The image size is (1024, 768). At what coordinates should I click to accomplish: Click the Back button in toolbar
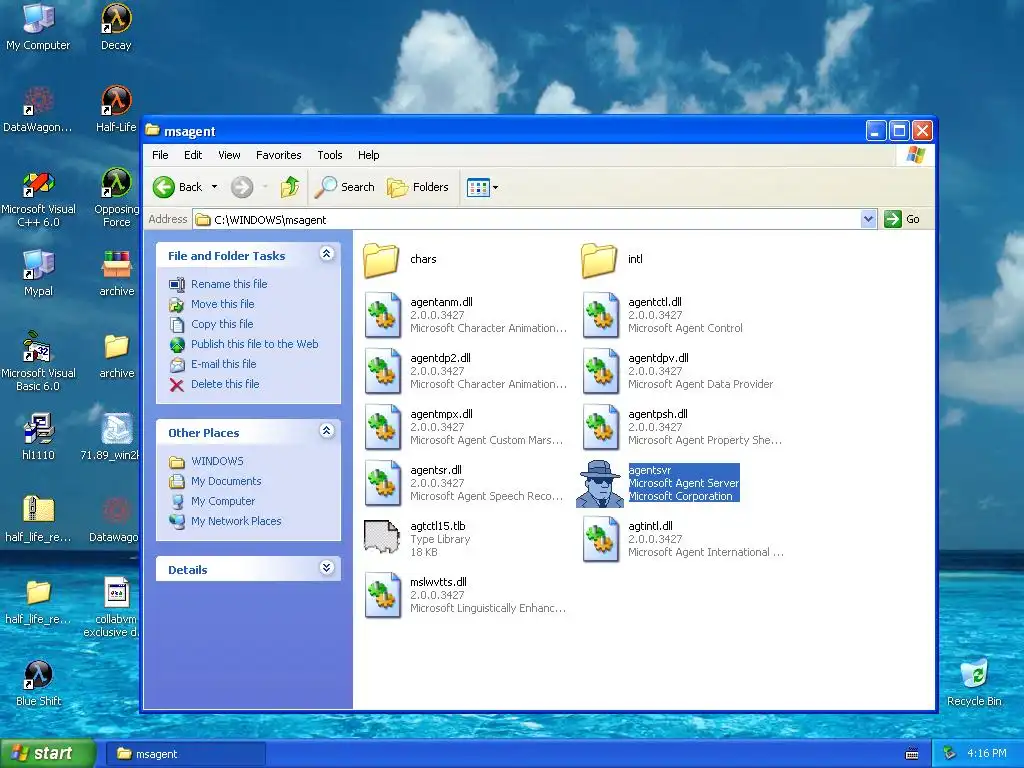point(178,187)
